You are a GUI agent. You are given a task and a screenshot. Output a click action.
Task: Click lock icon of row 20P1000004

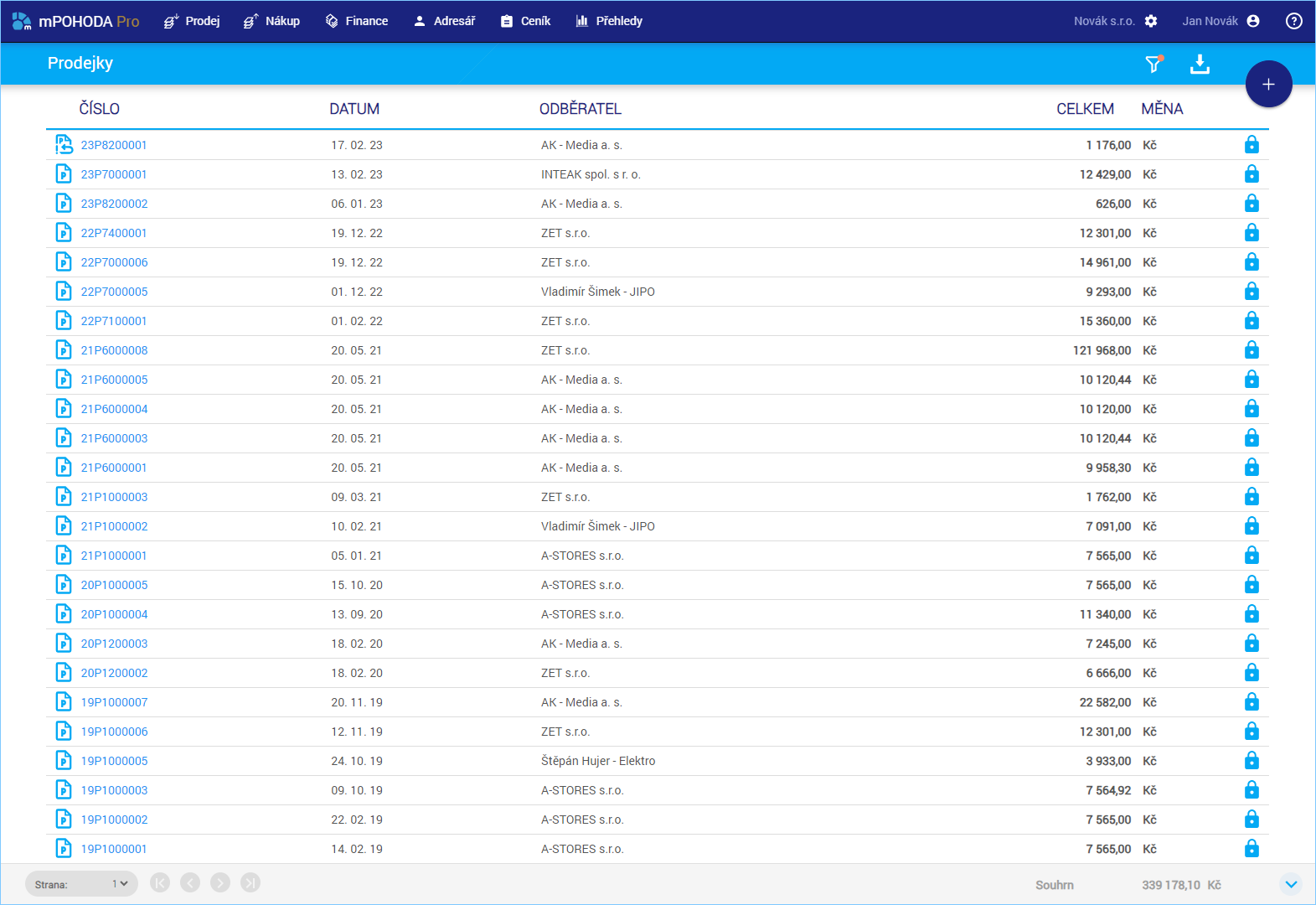[x=1251, y=614]
